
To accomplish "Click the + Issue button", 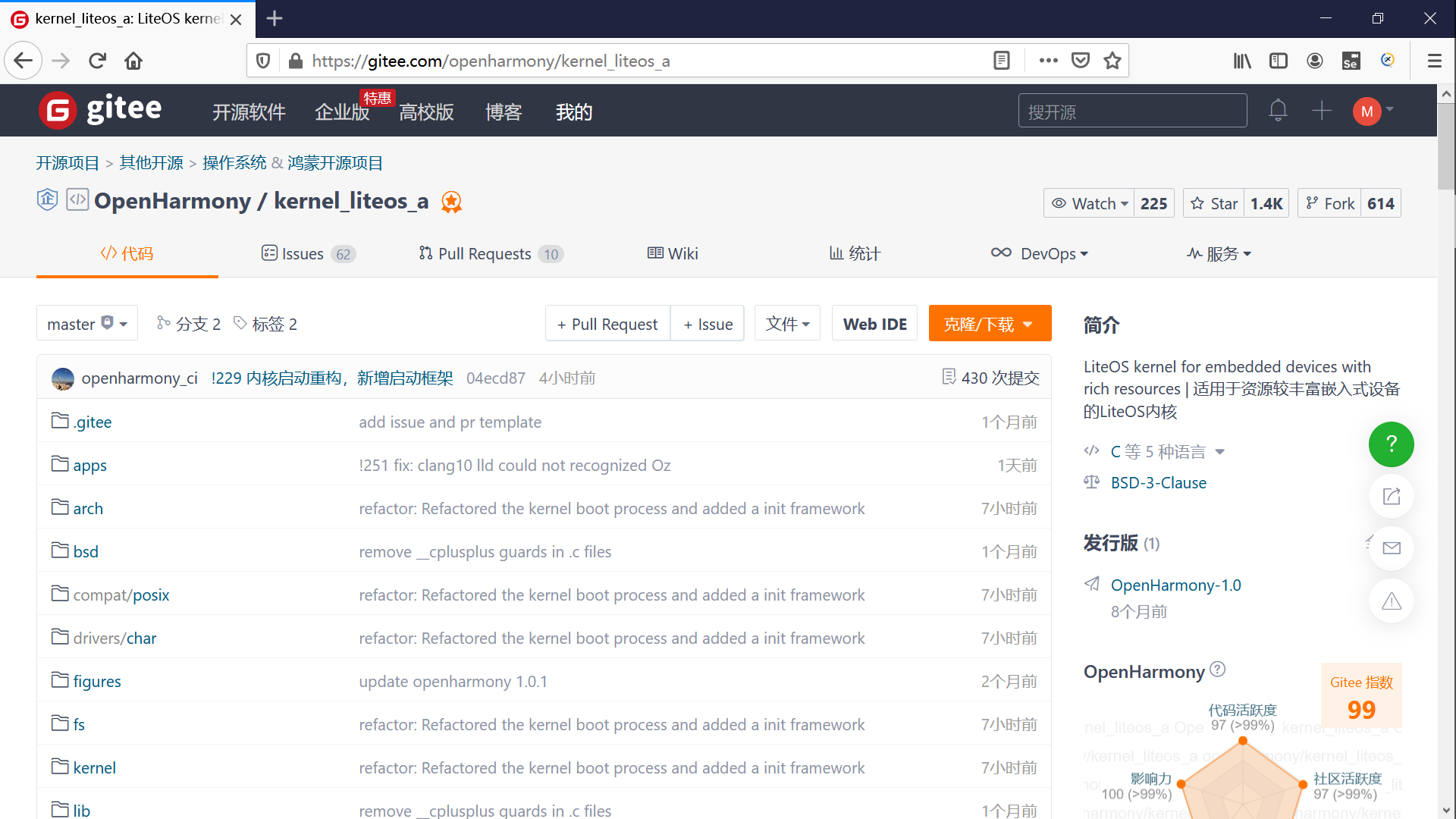I will click(708, 324).
